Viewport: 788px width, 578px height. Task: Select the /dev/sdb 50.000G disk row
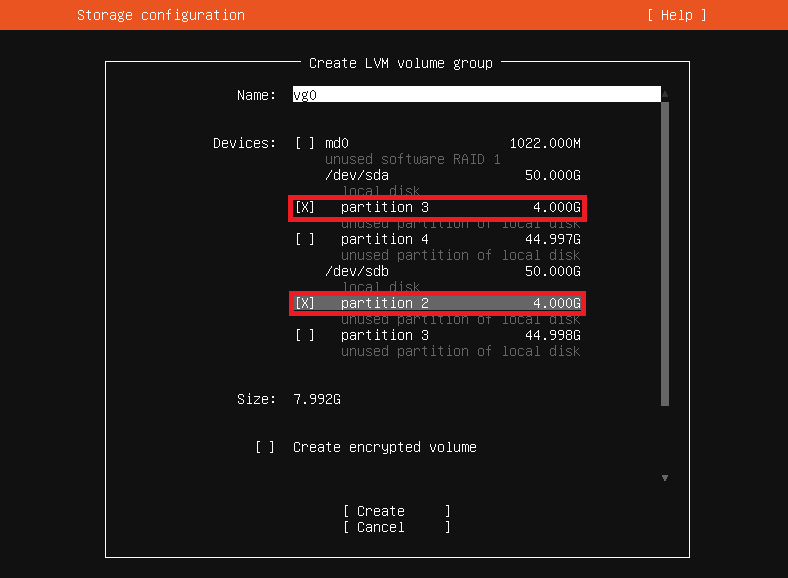coord(452,271)
